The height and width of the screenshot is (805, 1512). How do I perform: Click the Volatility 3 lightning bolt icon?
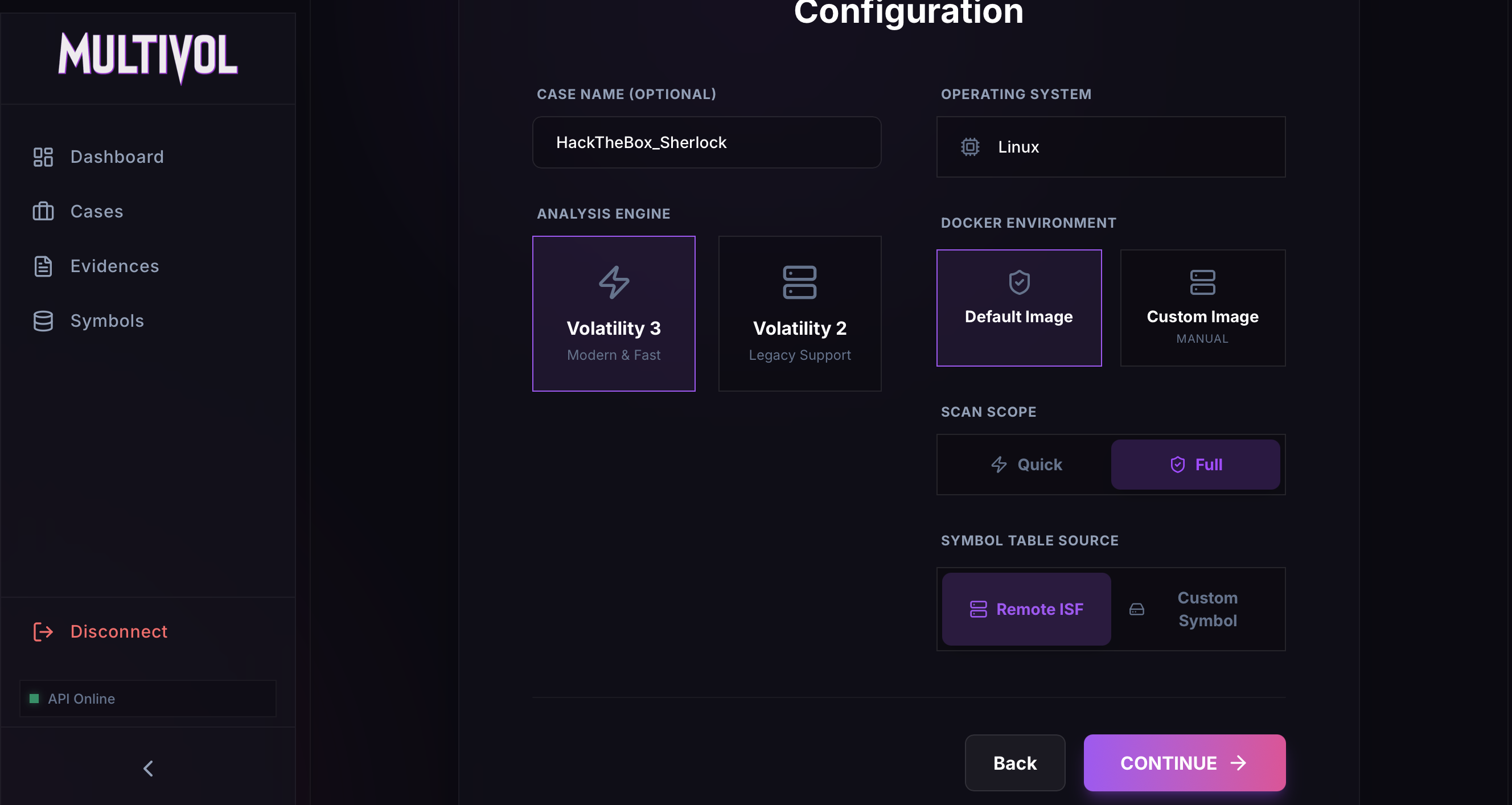(613, 282)
